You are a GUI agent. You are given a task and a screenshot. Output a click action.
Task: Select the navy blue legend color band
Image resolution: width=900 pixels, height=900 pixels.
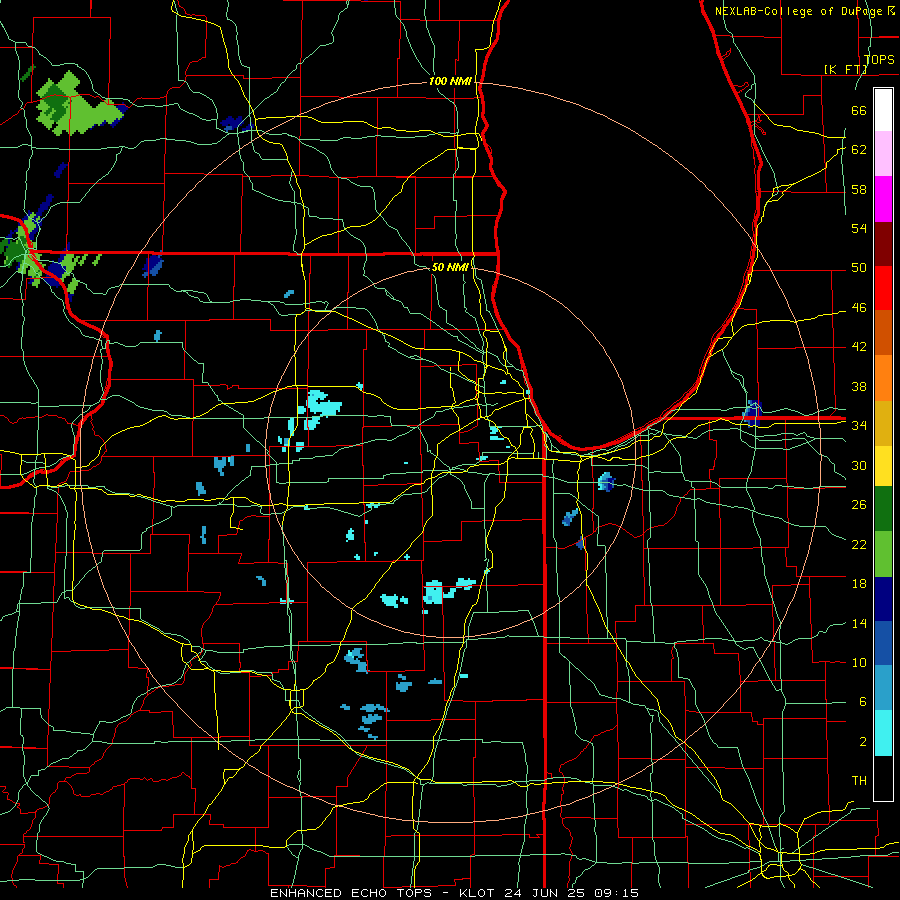[x=883, y=599]
